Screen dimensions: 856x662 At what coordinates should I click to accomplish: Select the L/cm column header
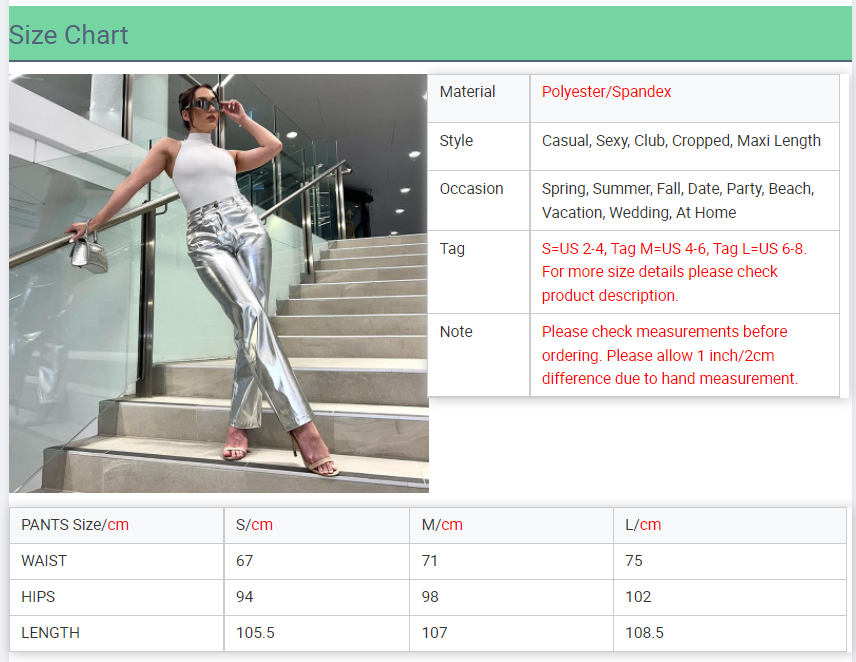pos(642,525)
